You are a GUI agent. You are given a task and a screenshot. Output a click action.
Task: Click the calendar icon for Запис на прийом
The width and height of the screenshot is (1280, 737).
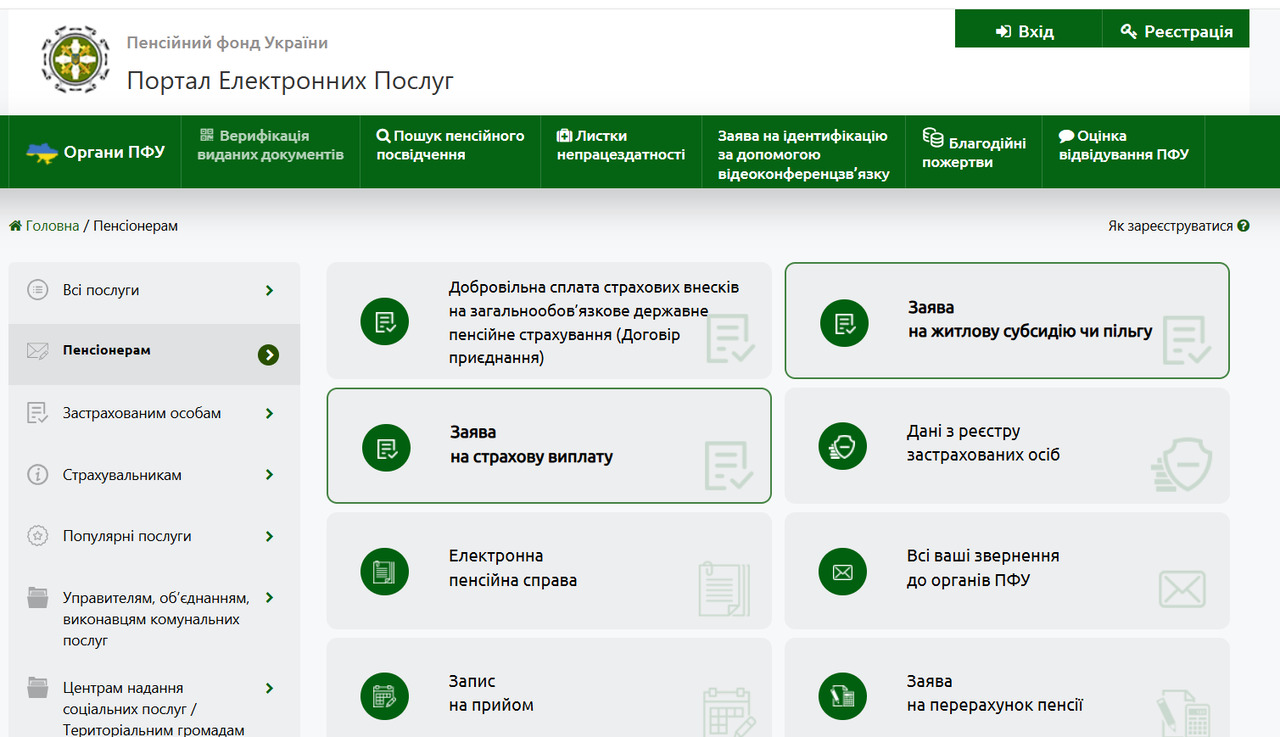[385, 696]
